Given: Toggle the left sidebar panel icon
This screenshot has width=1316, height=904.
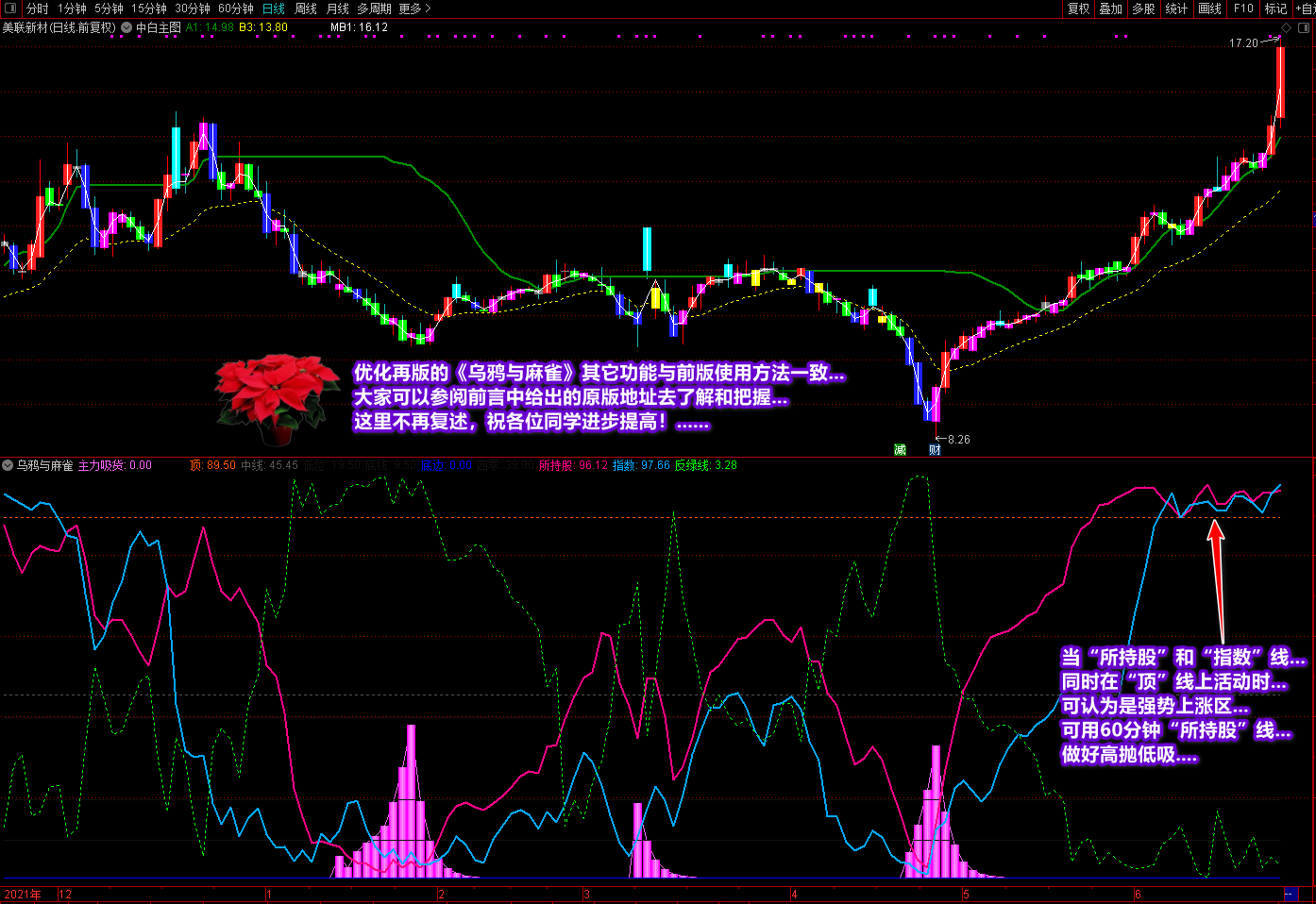Looking at the screenshot, I should [x=10, y=8].
